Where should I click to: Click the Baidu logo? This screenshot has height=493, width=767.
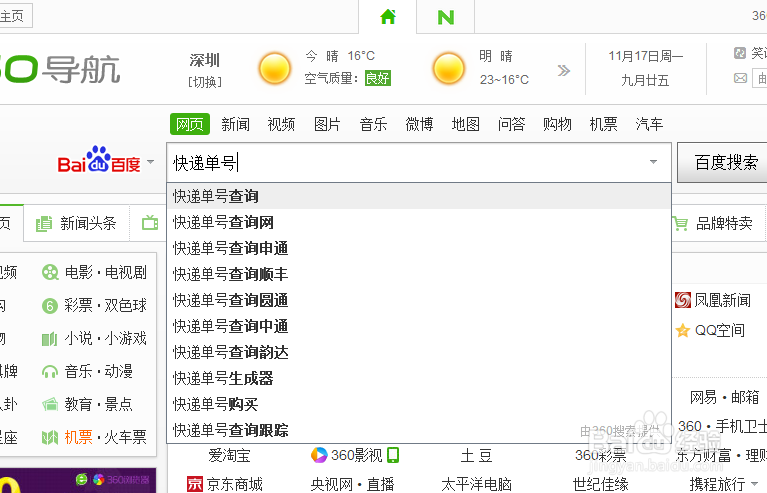tap(99, 160)
